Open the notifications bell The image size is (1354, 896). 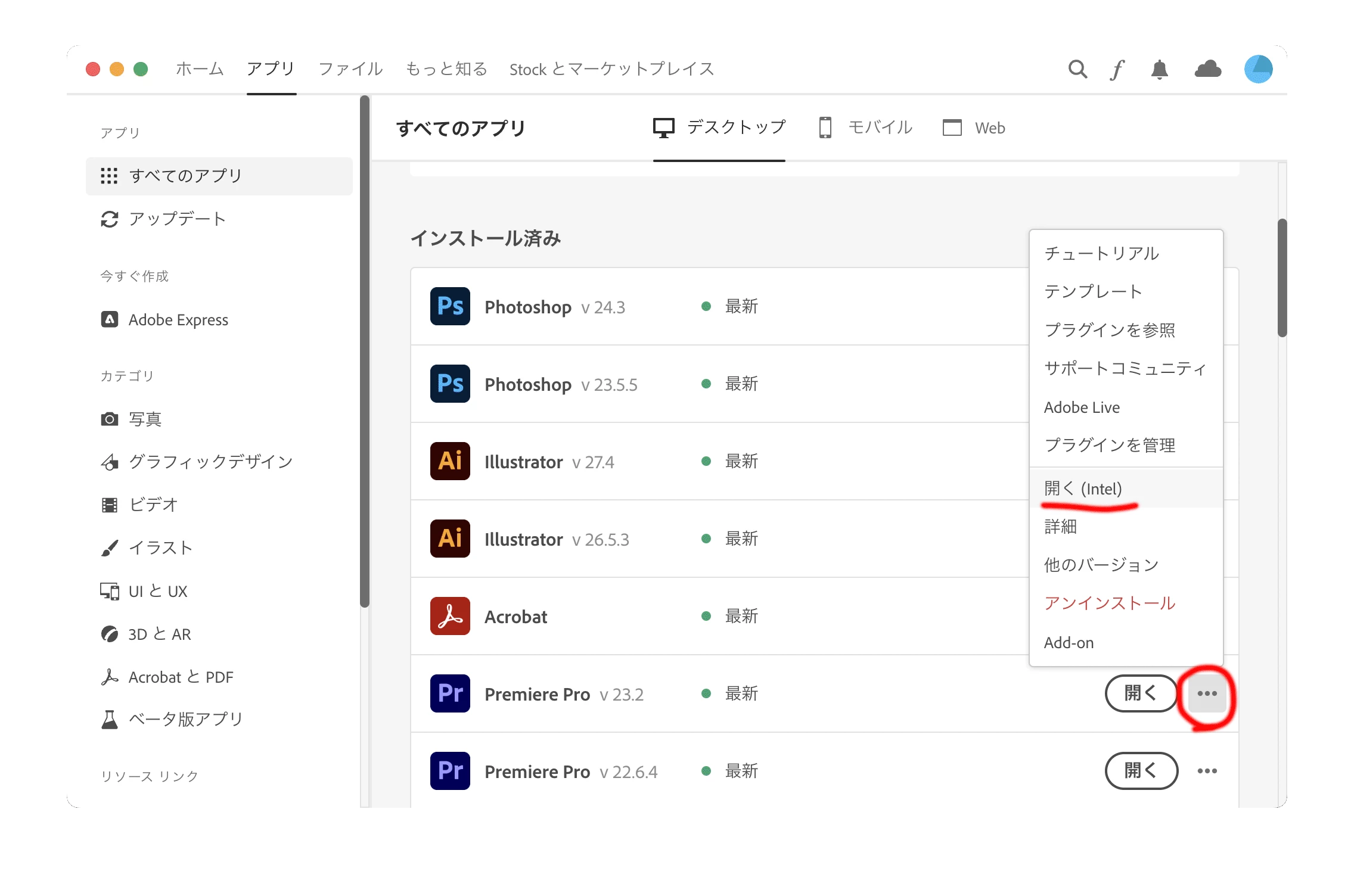pos(1159,70)
